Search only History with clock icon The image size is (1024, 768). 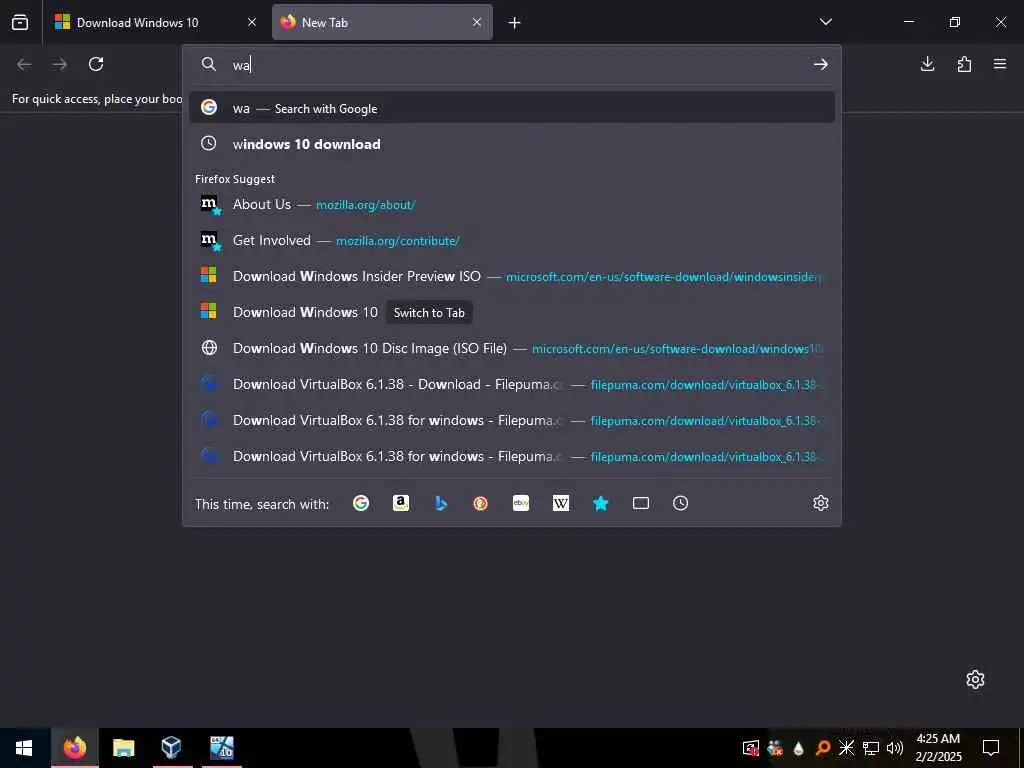pos(680,503)
